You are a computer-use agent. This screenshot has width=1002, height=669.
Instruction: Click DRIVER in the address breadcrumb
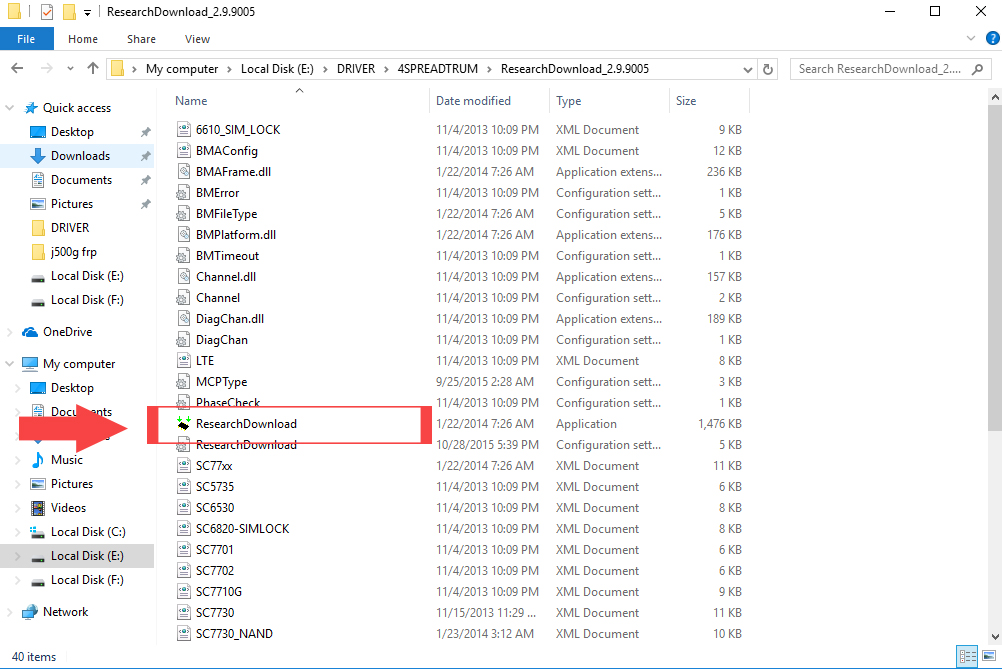[x=356, y=69]
